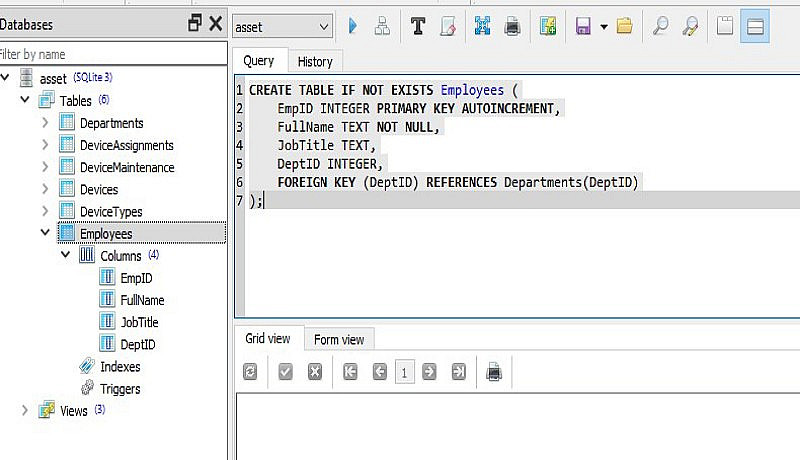Screen dimensions: 800x460
Task: Select the FullName column
Action: (x=142, y=300)
